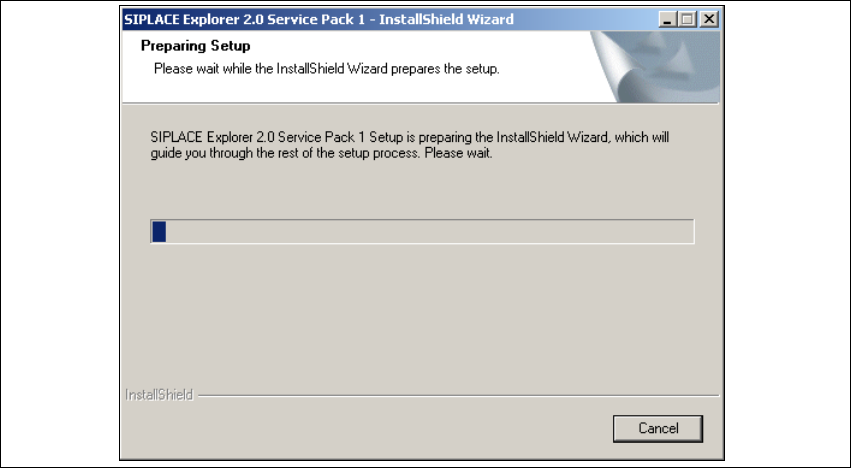Select the 'Preparing Setup' heading
This screenshot has height=468, width=851.
pos(195,46)
